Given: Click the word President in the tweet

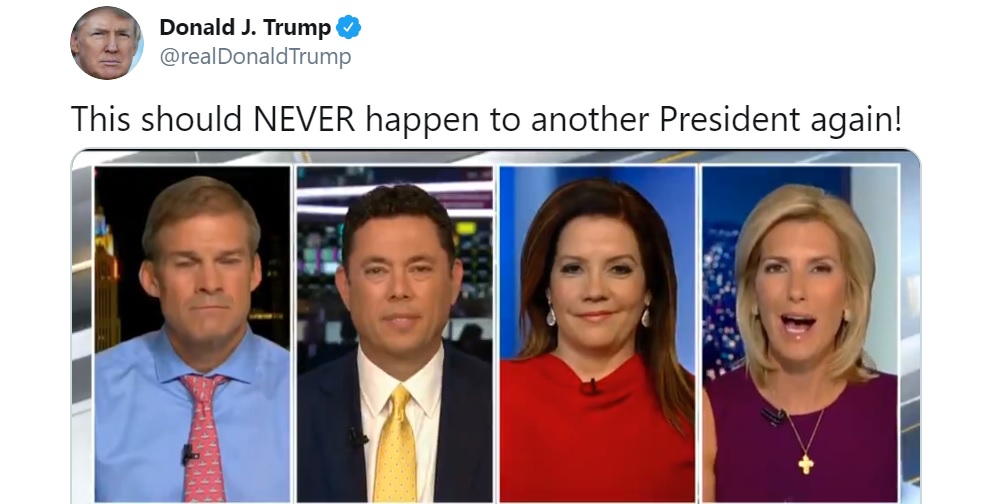Looking at the screenshot, I should [729, 119].
